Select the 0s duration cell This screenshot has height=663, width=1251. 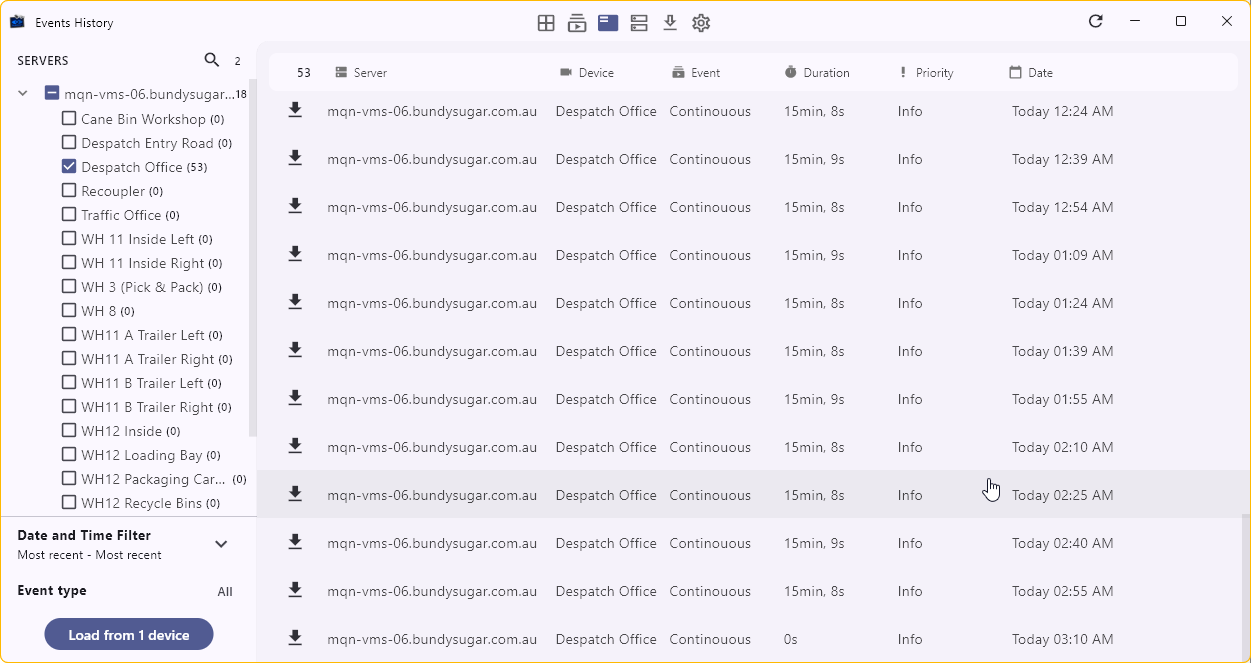point(790,639)
